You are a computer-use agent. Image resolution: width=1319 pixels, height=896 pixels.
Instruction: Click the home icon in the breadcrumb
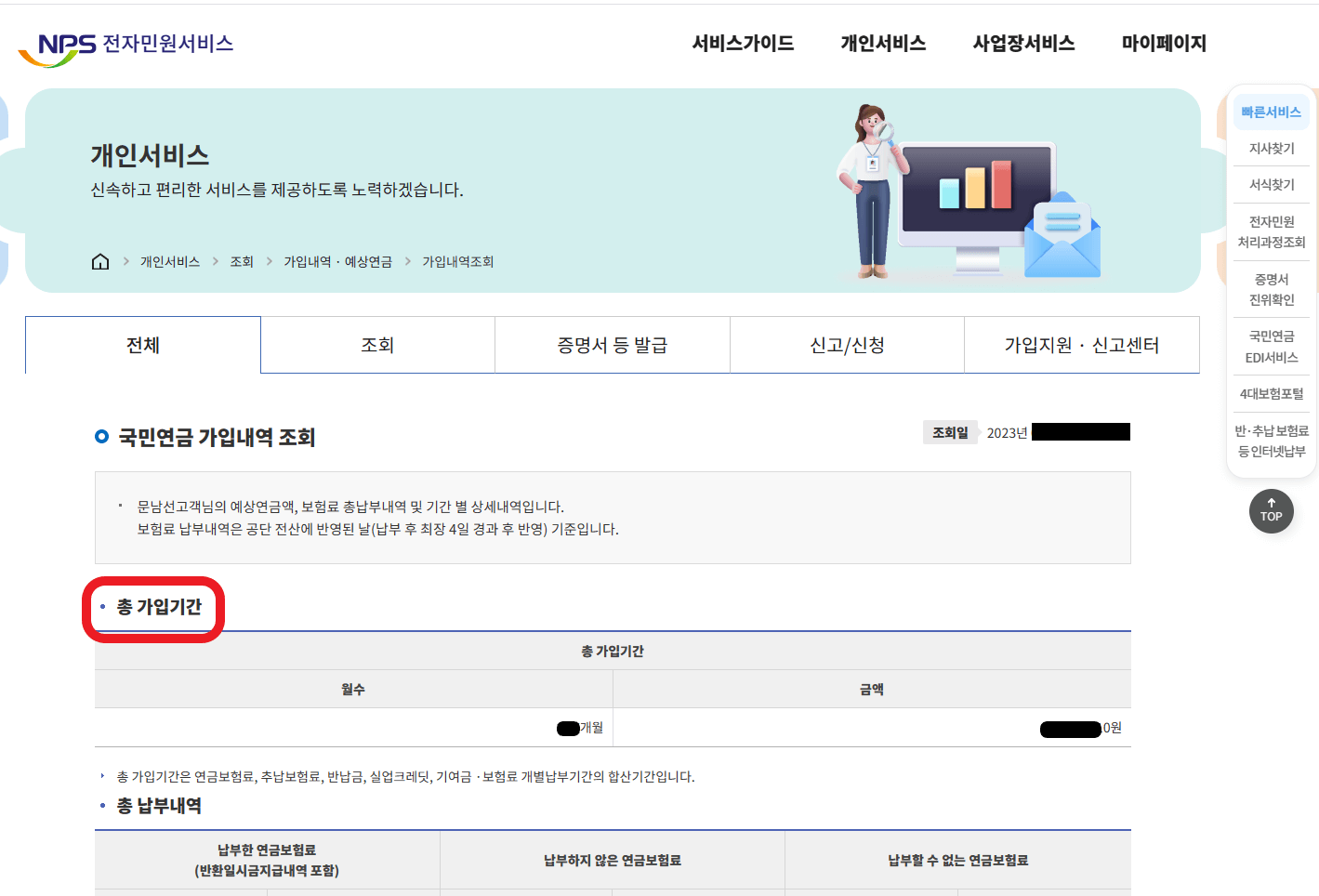[99, 261]
